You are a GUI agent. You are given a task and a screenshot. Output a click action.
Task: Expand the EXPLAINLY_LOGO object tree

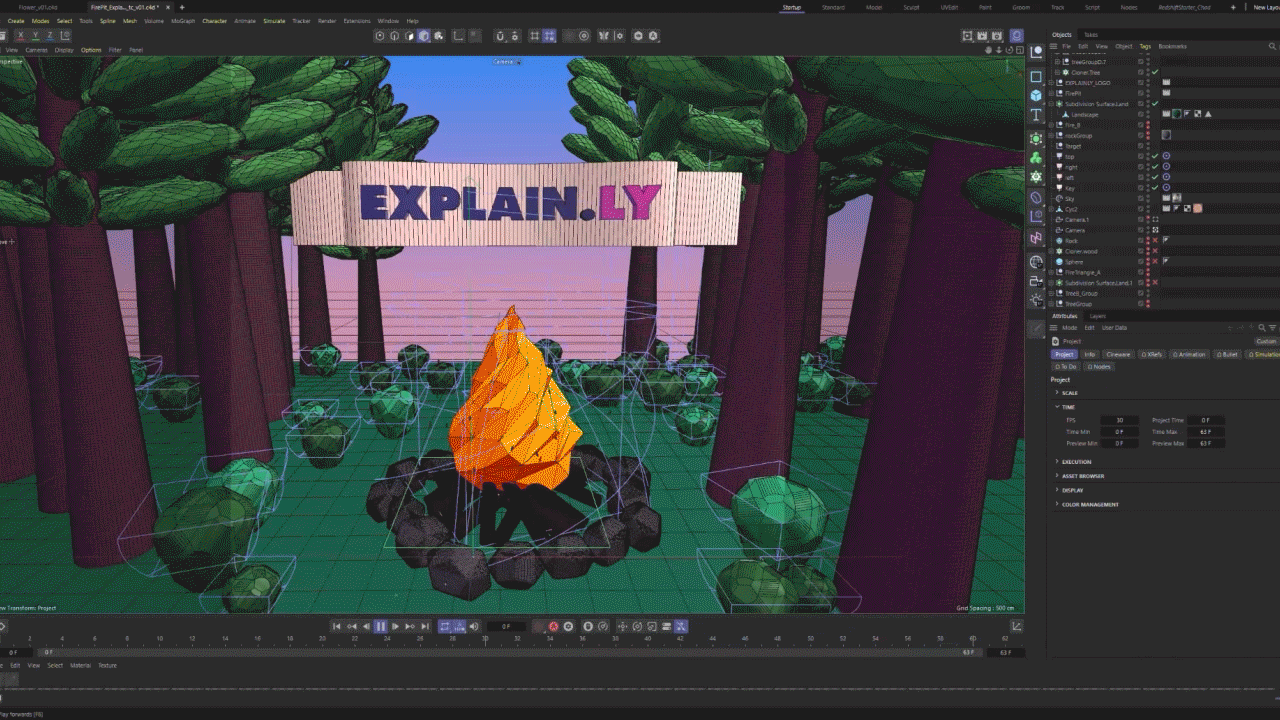coord(1051,83)
